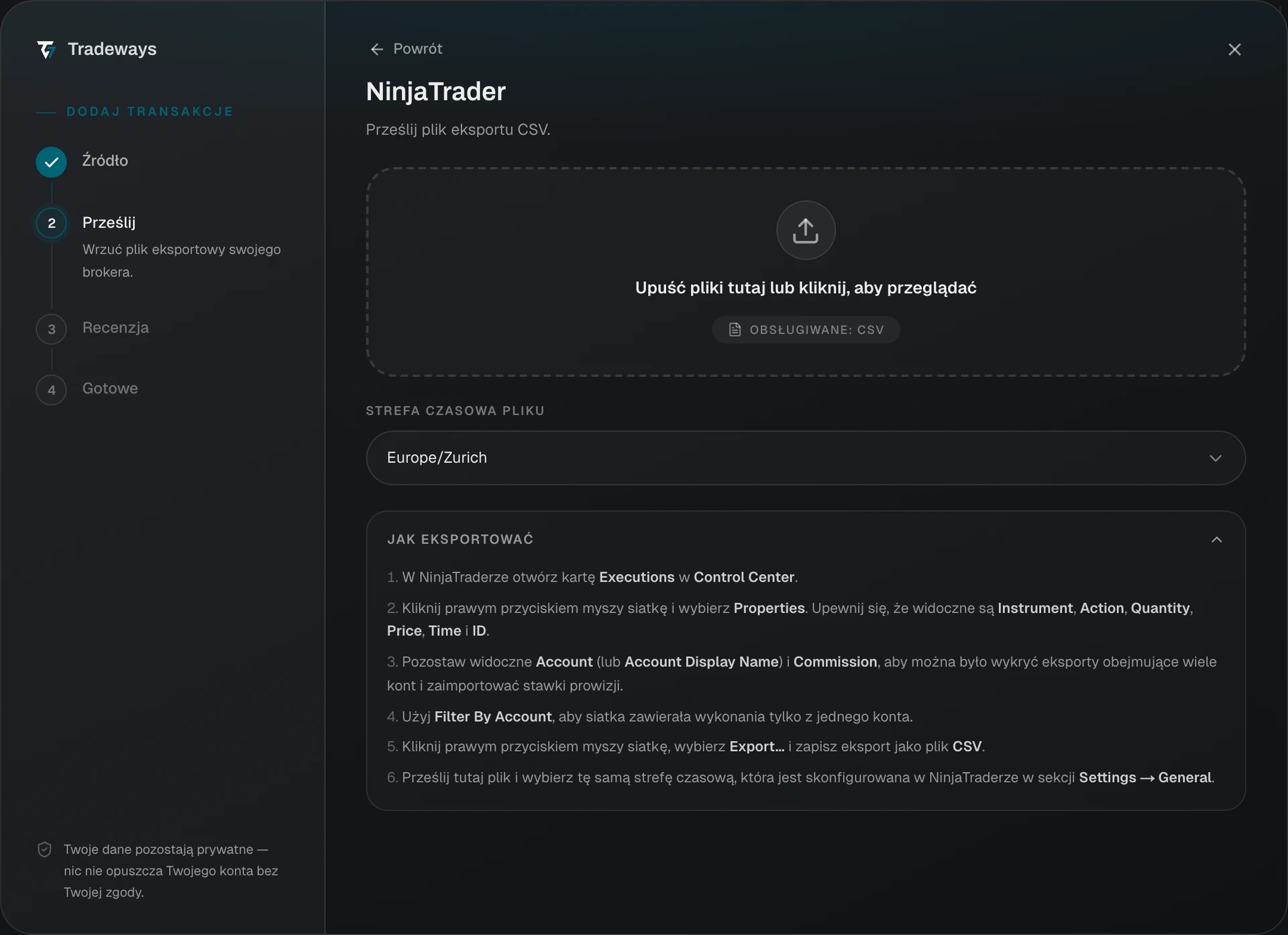Click the left arrow beside Powrót

point(377,49)
